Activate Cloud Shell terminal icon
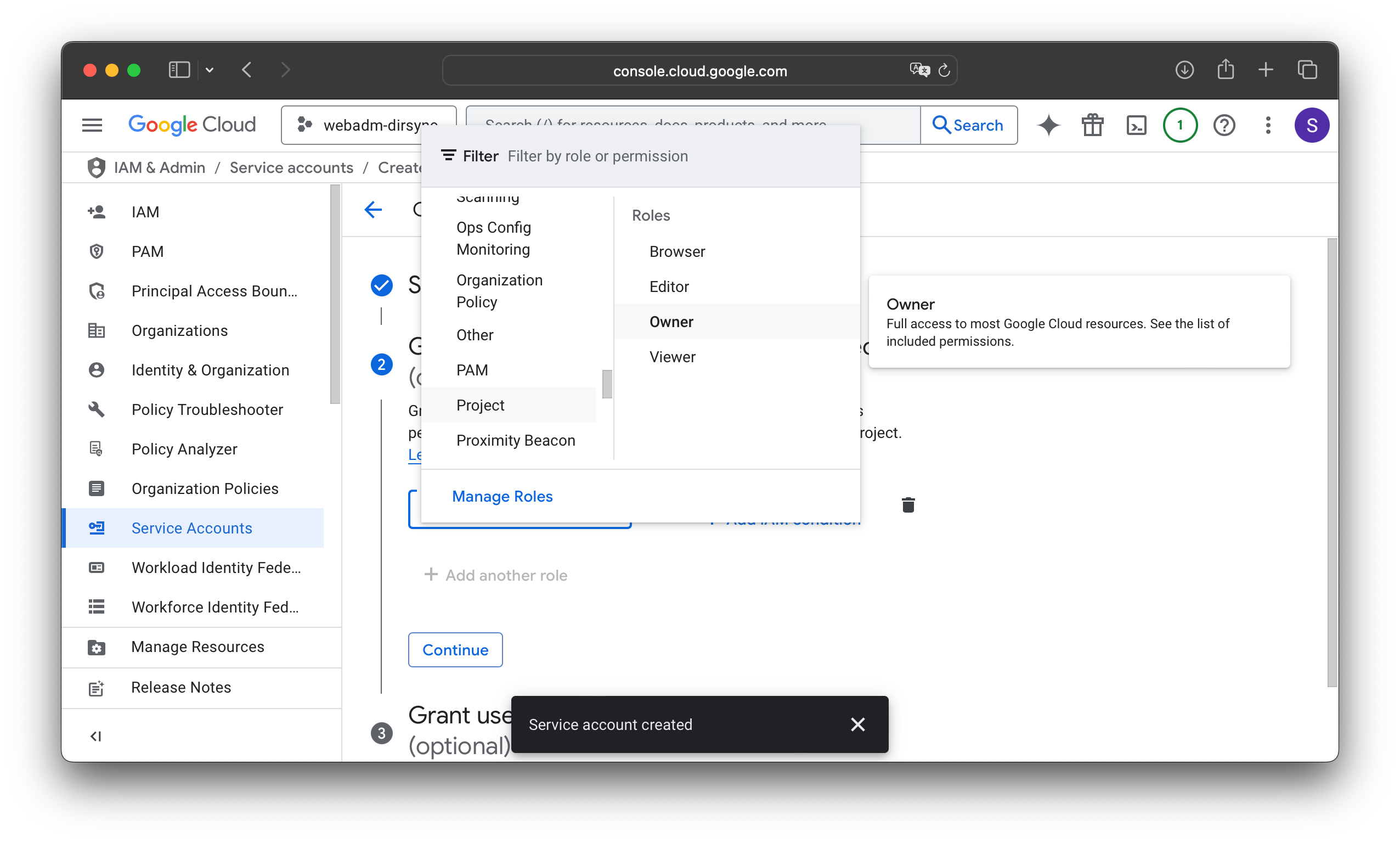Viewport: 1400px width, 843px height. coord(1136,125)
